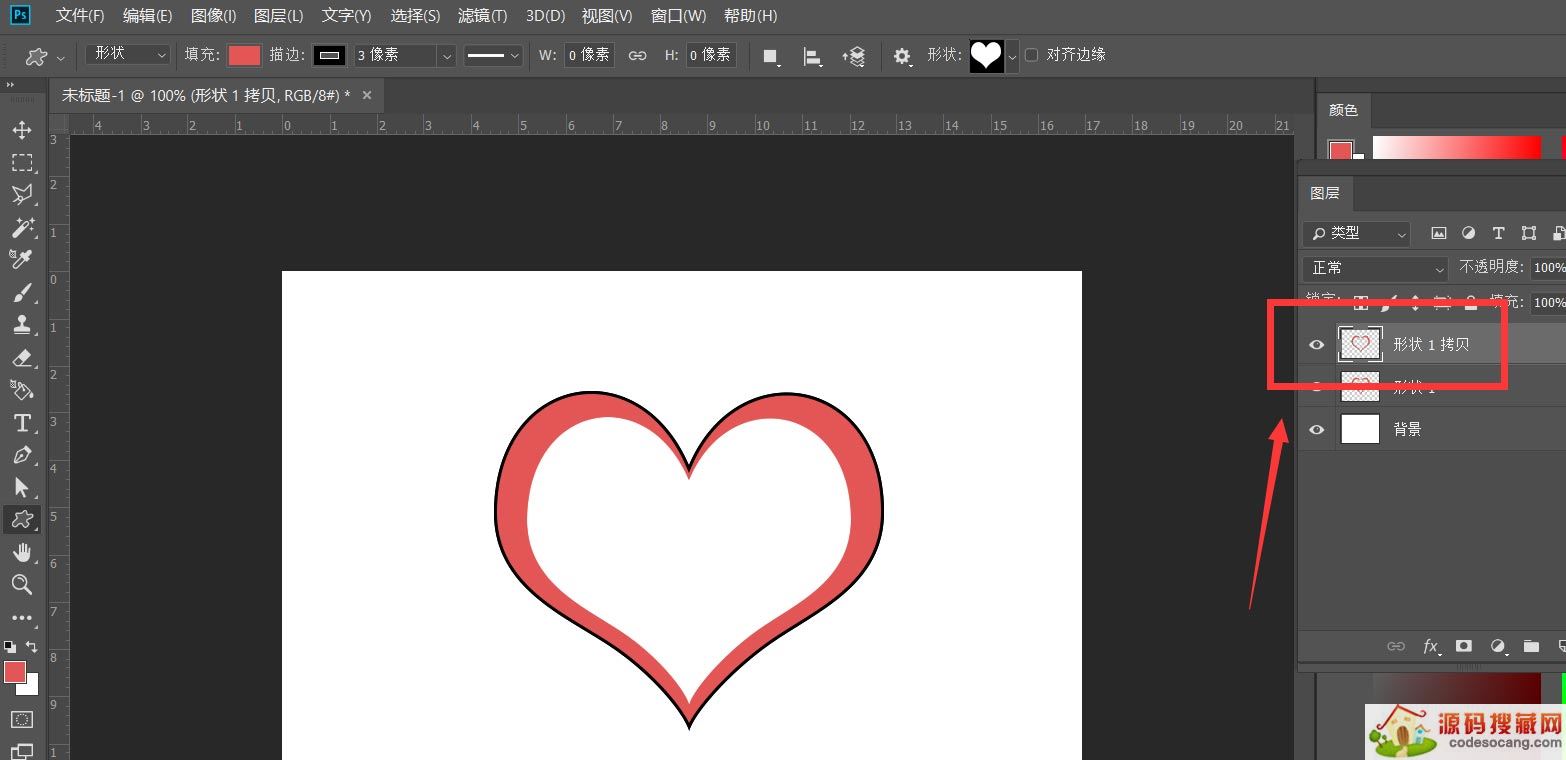
Task: Open the 图层(L) menu
Action: pos(279,16)
